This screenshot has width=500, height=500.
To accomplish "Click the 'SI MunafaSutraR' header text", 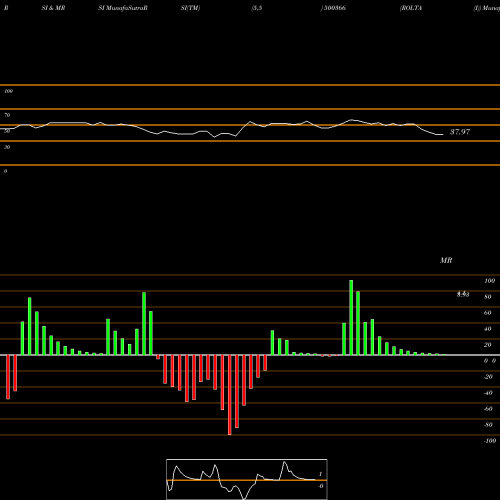I will click(x=123, y=8).
